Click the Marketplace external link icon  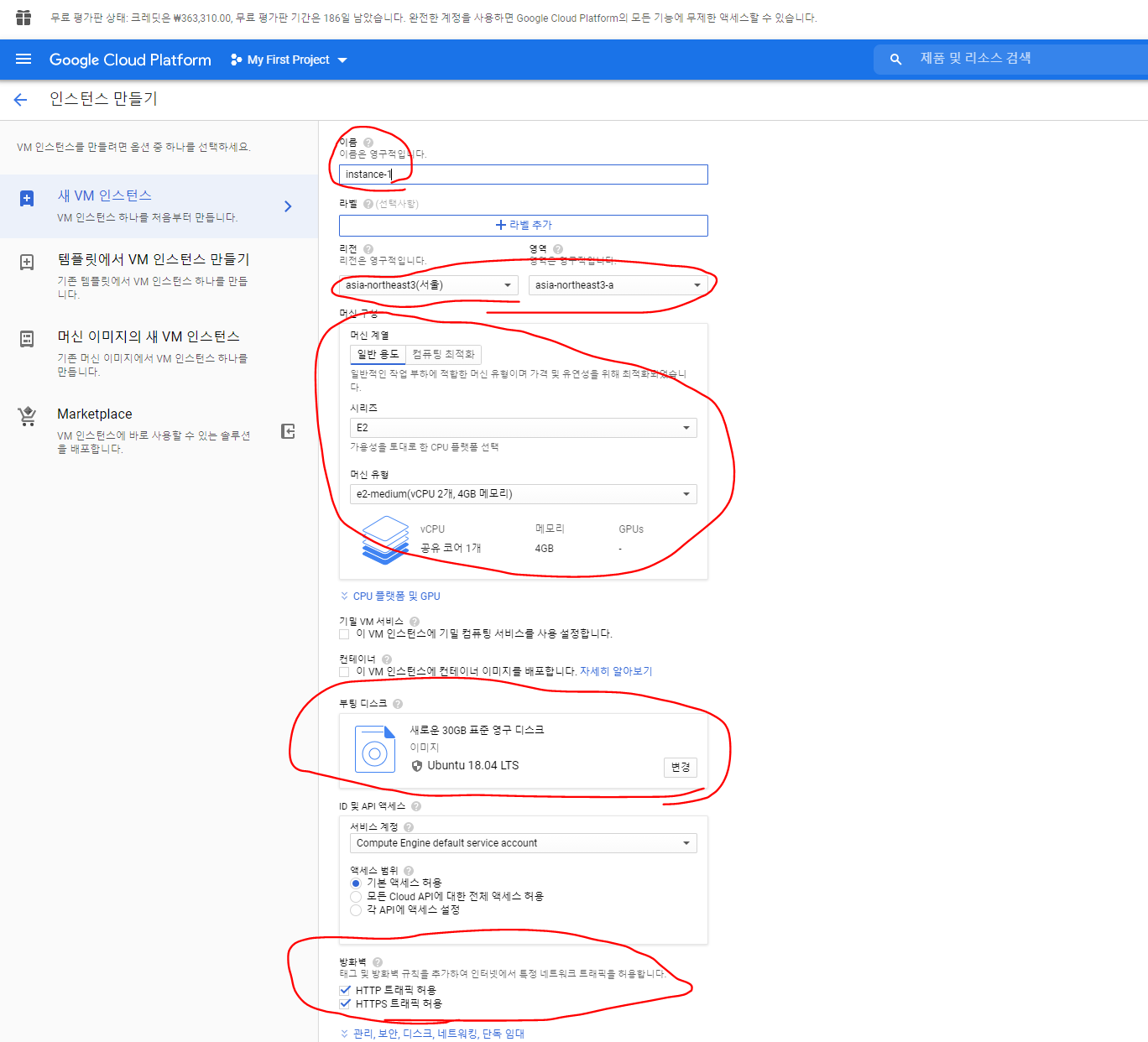point(288,431)
